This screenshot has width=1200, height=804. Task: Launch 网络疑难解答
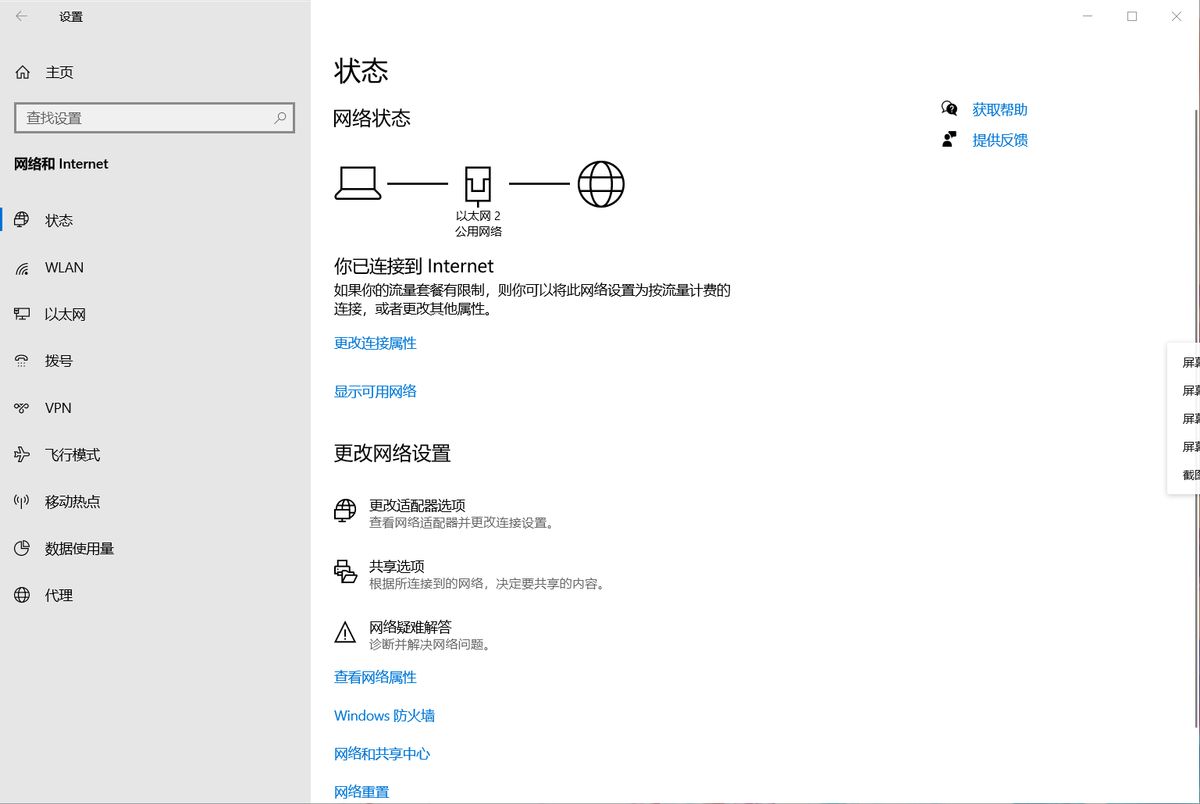pyautogui.click(x=410, y=627)
